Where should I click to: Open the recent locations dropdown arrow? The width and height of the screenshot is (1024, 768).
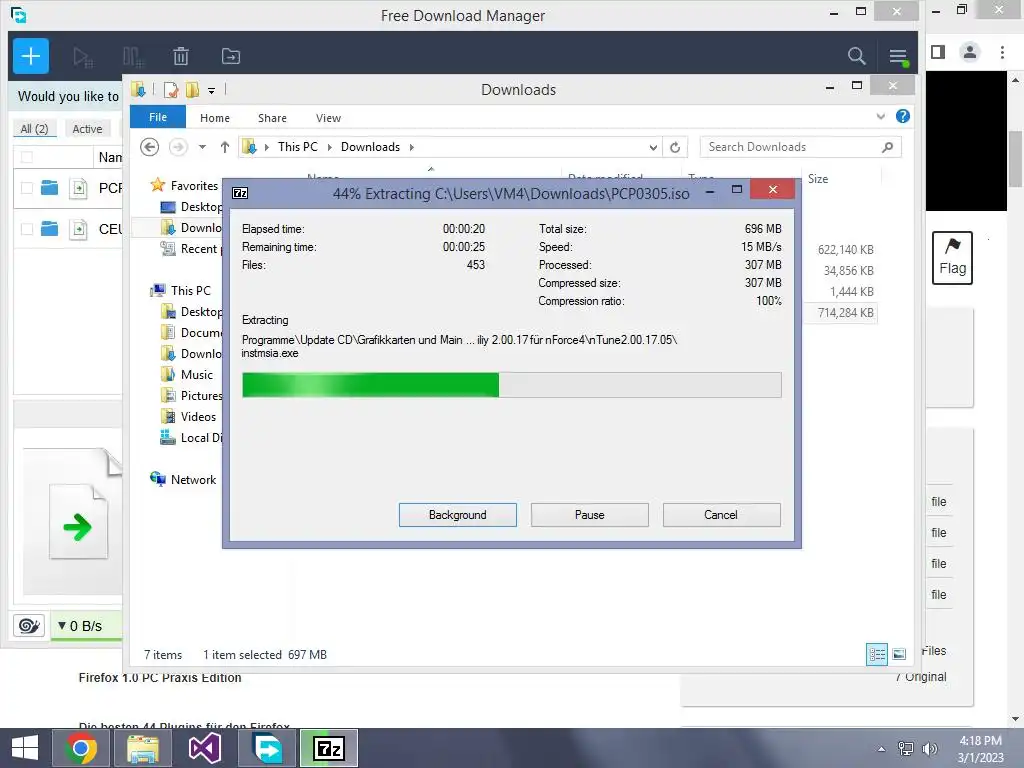[202, 147]
